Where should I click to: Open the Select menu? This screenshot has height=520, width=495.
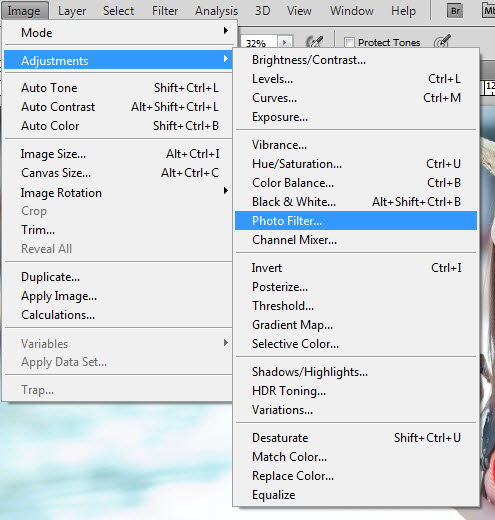tap(118, 11)
